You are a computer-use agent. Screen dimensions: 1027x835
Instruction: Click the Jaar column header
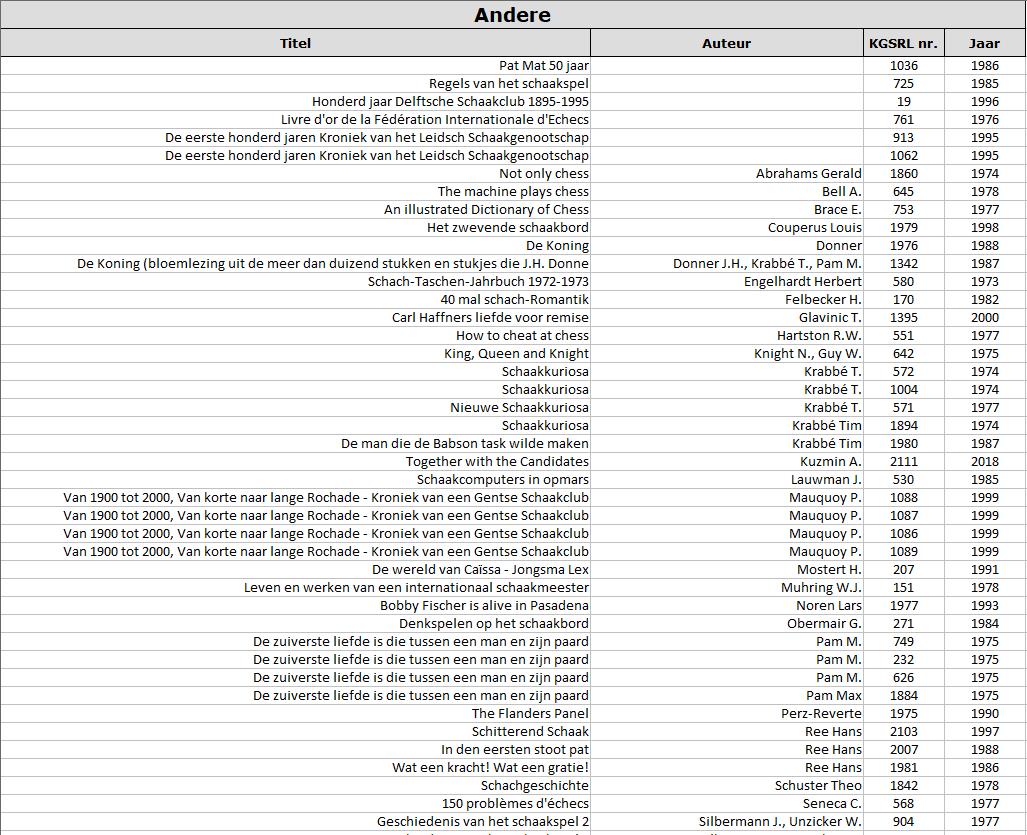coord(984,43)
